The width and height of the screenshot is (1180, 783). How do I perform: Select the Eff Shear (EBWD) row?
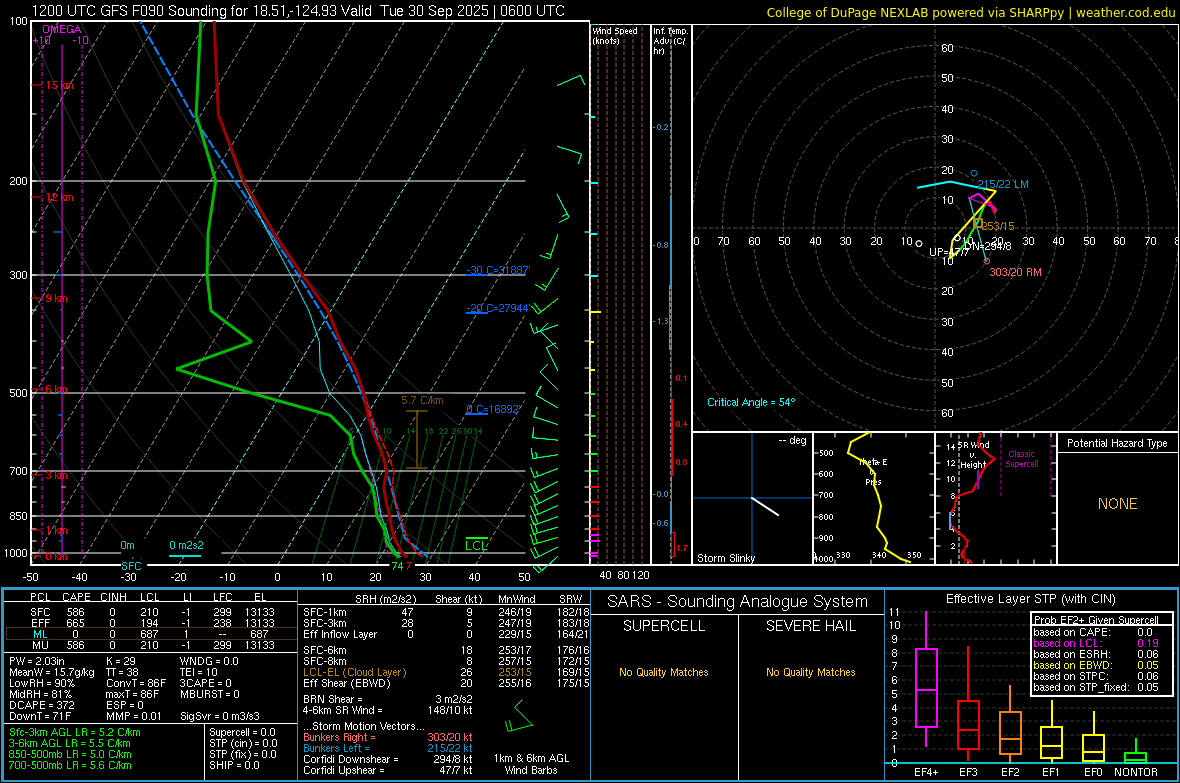tap(446, 684)
